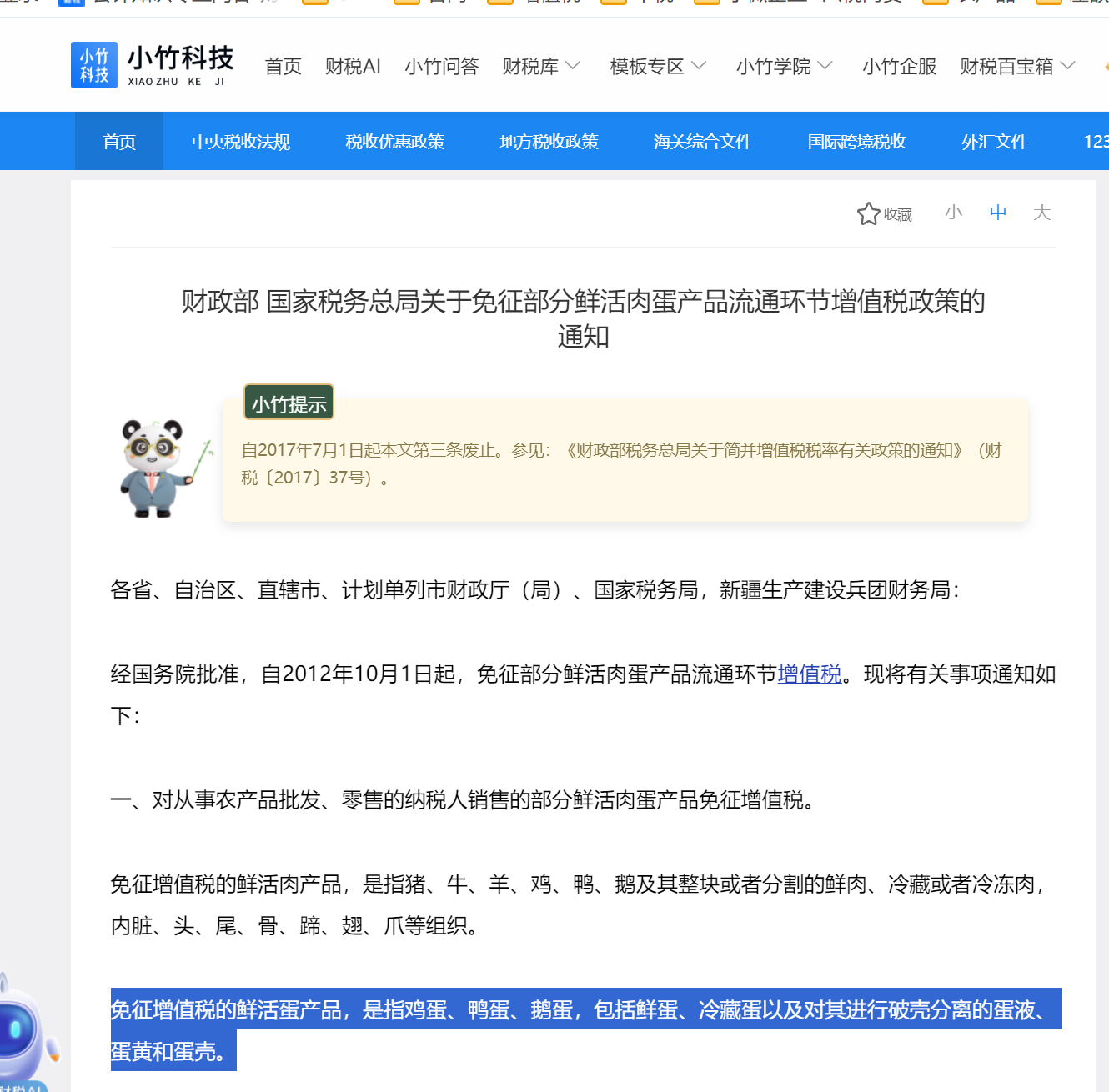Set font size to 小

click(x=953, y=213)
